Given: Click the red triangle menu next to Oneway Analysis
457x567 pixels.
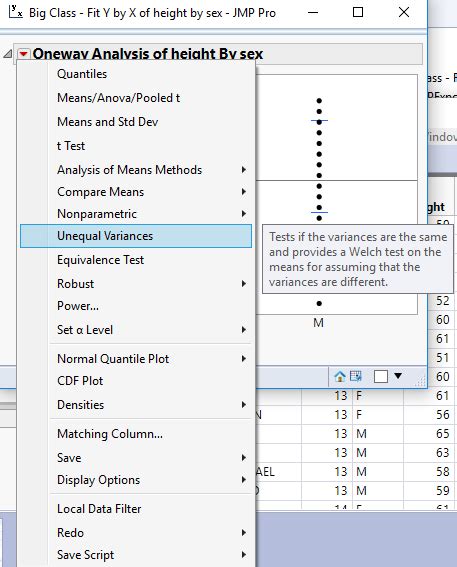Looking at the screenshot, I should [24, 54].
